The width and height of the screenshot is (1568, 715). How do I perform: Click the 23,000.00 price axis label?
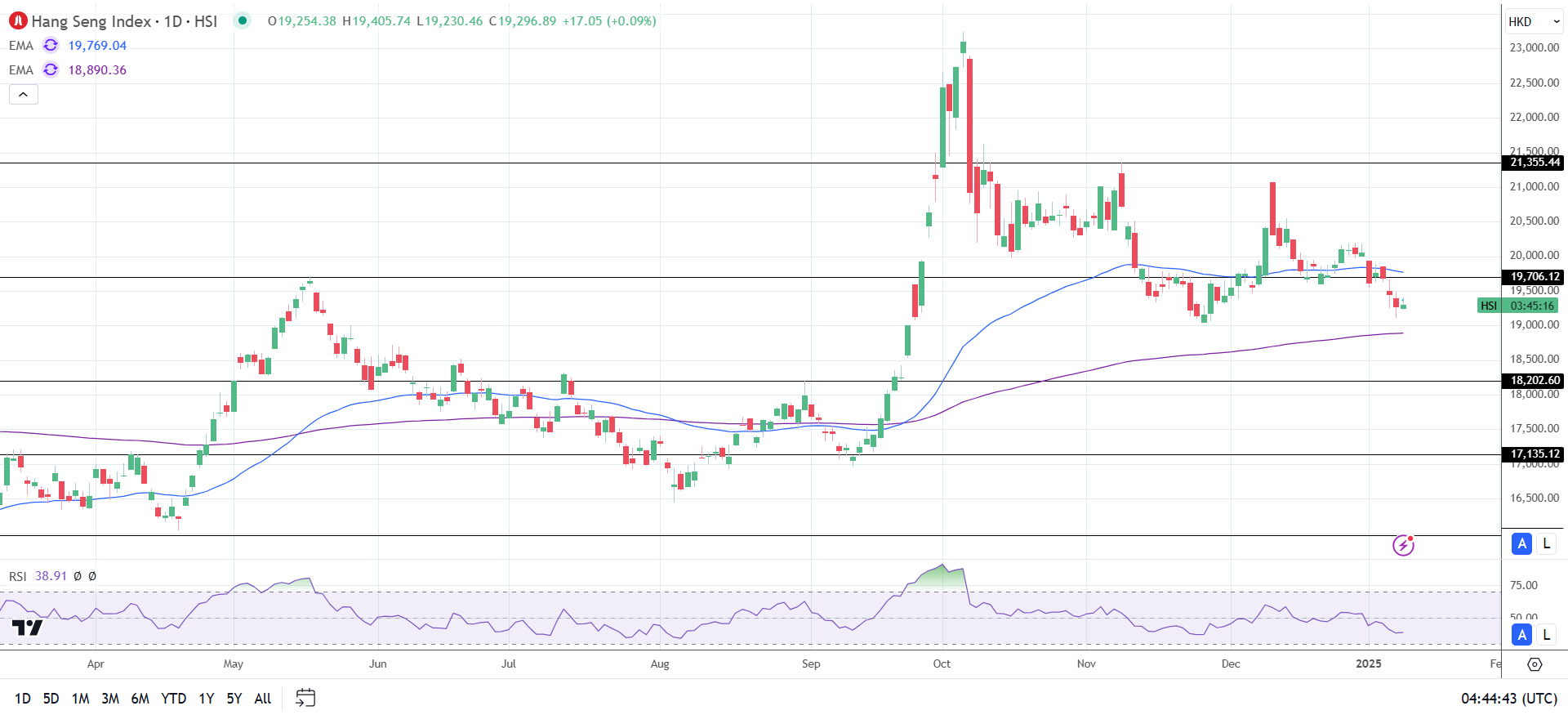tap(1535, 47)
